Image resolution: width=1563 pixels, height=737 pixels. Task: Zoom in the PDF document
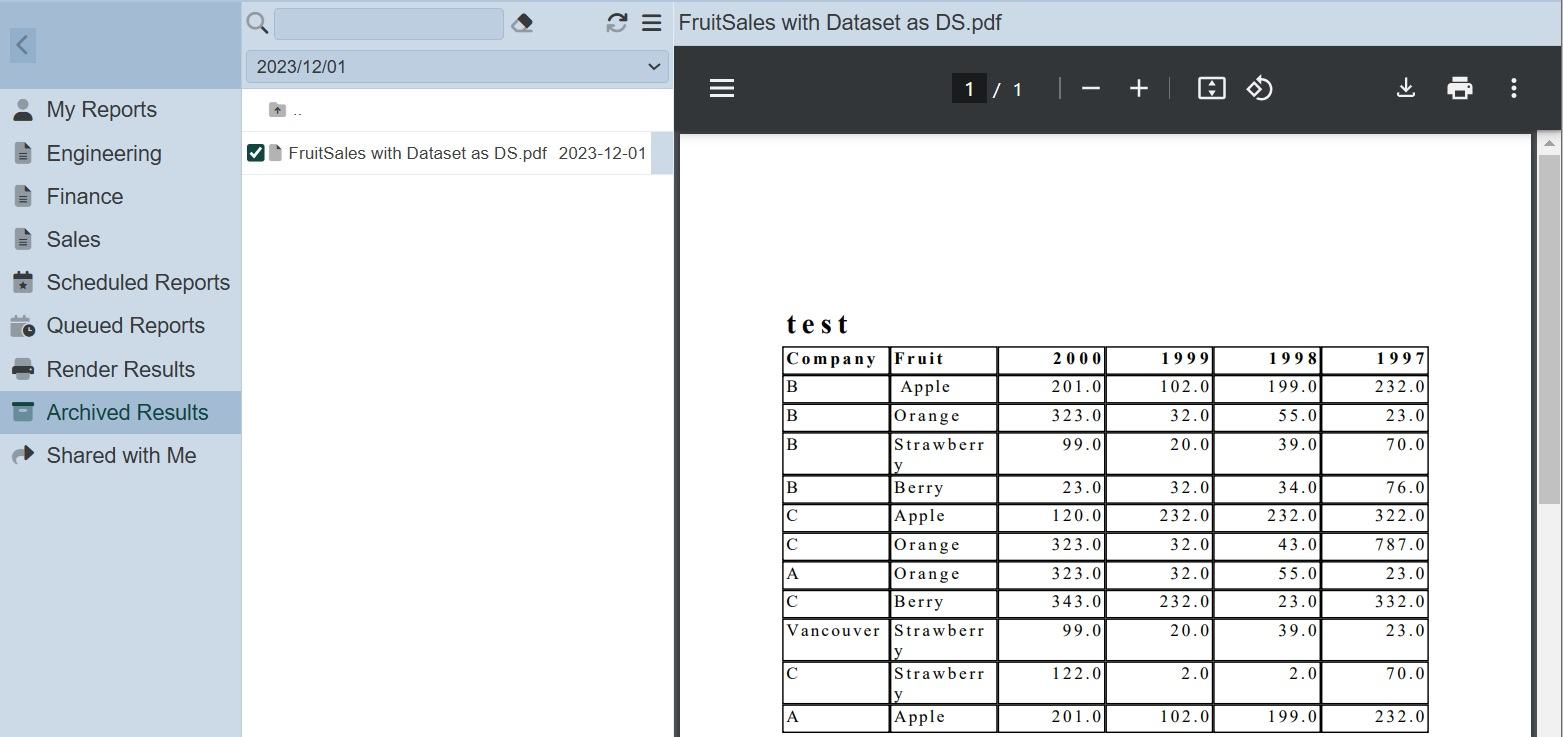point(1138,89)
